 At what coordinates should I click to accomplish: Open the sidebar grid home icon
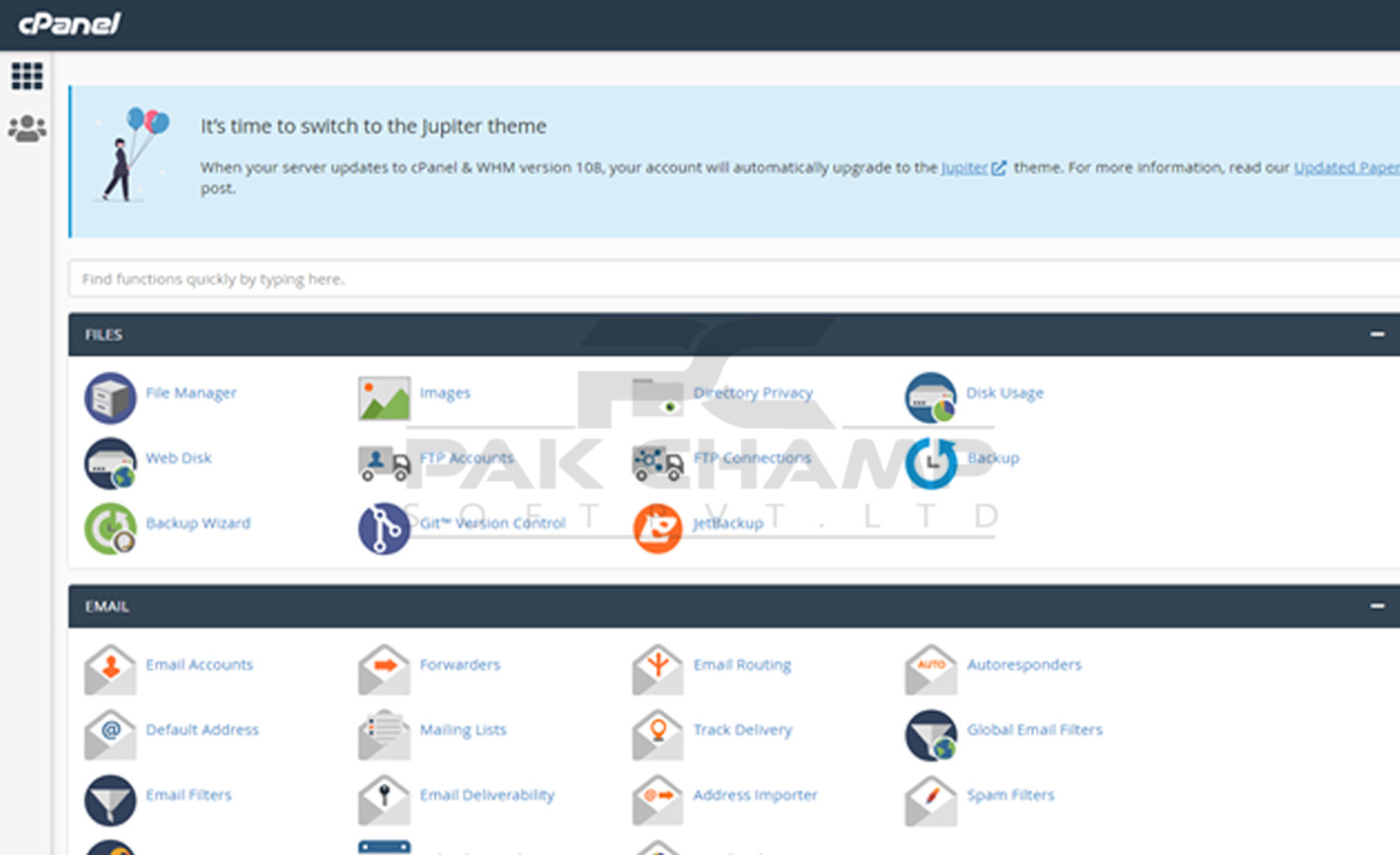pyautogui.click(x=27, y=76)
